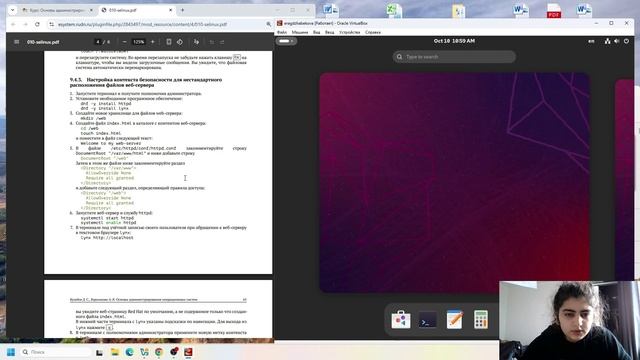Screen dimensions: 640x360
Task: Open the Файл menu in VirtualBox
Action: tap(282, 32)
